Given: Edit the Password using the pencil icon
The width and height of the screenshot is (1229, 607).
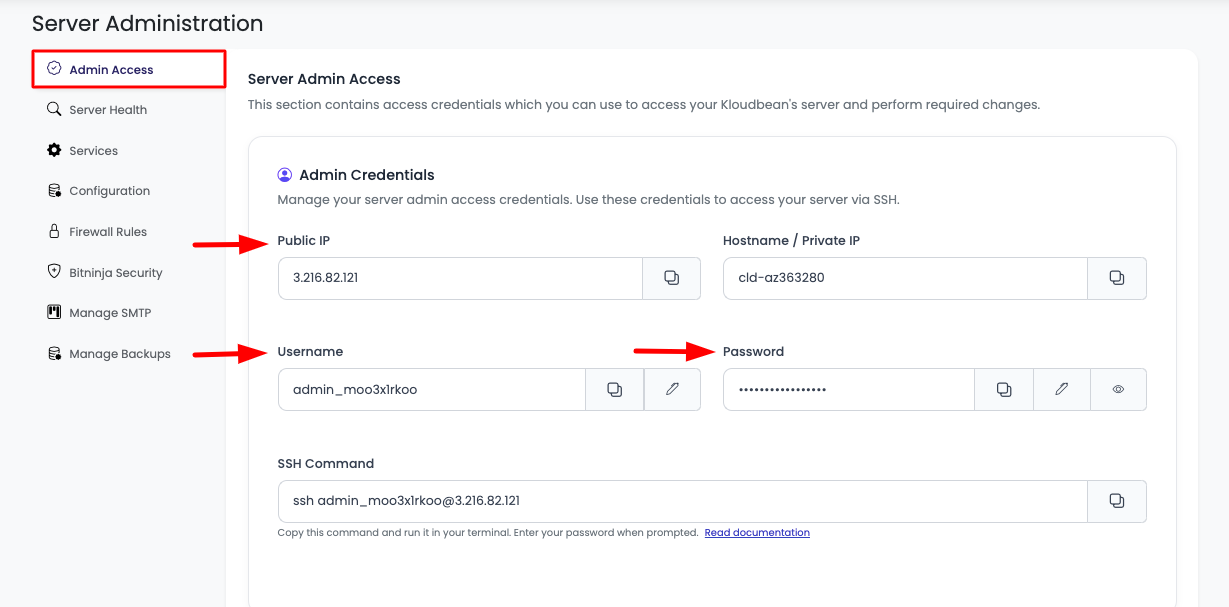Looking at the screenshot, I should 1061,389.
